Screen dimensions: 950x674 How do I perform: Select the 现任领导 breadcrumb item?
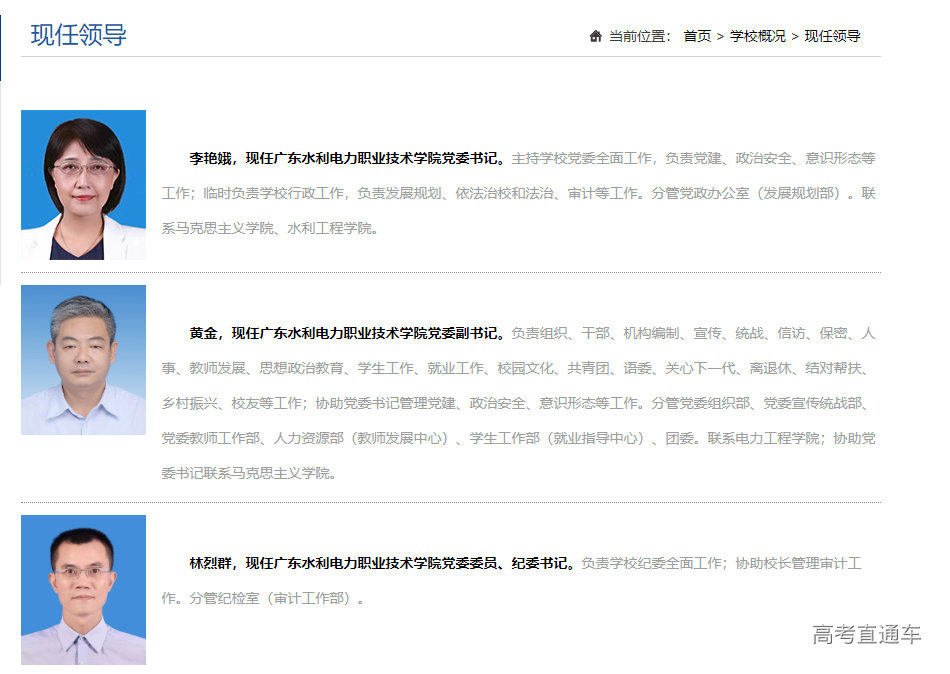[x=831, y=36]
